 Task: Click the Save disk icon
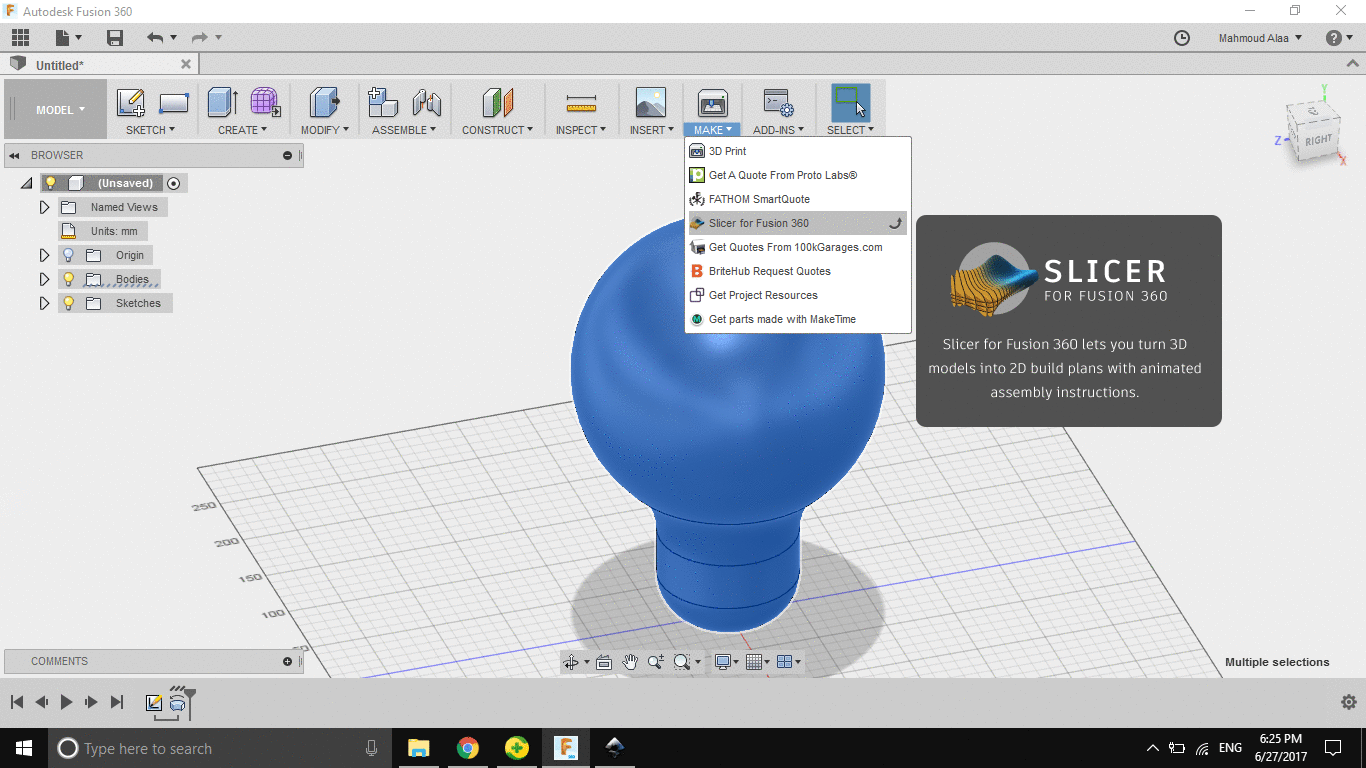tap(115, 38)
